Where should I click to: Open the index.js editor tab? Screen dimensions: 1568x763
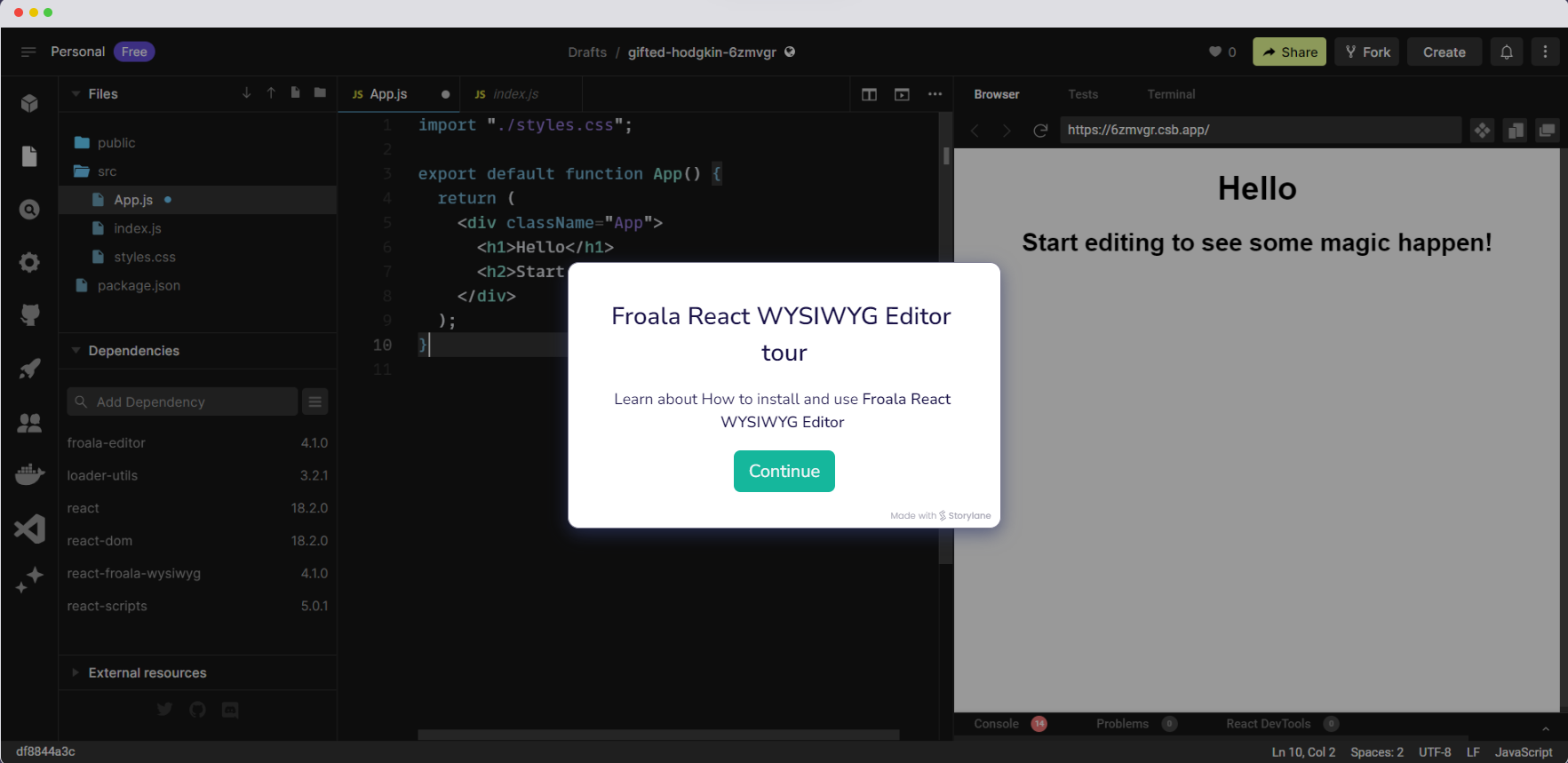point(514,94)
